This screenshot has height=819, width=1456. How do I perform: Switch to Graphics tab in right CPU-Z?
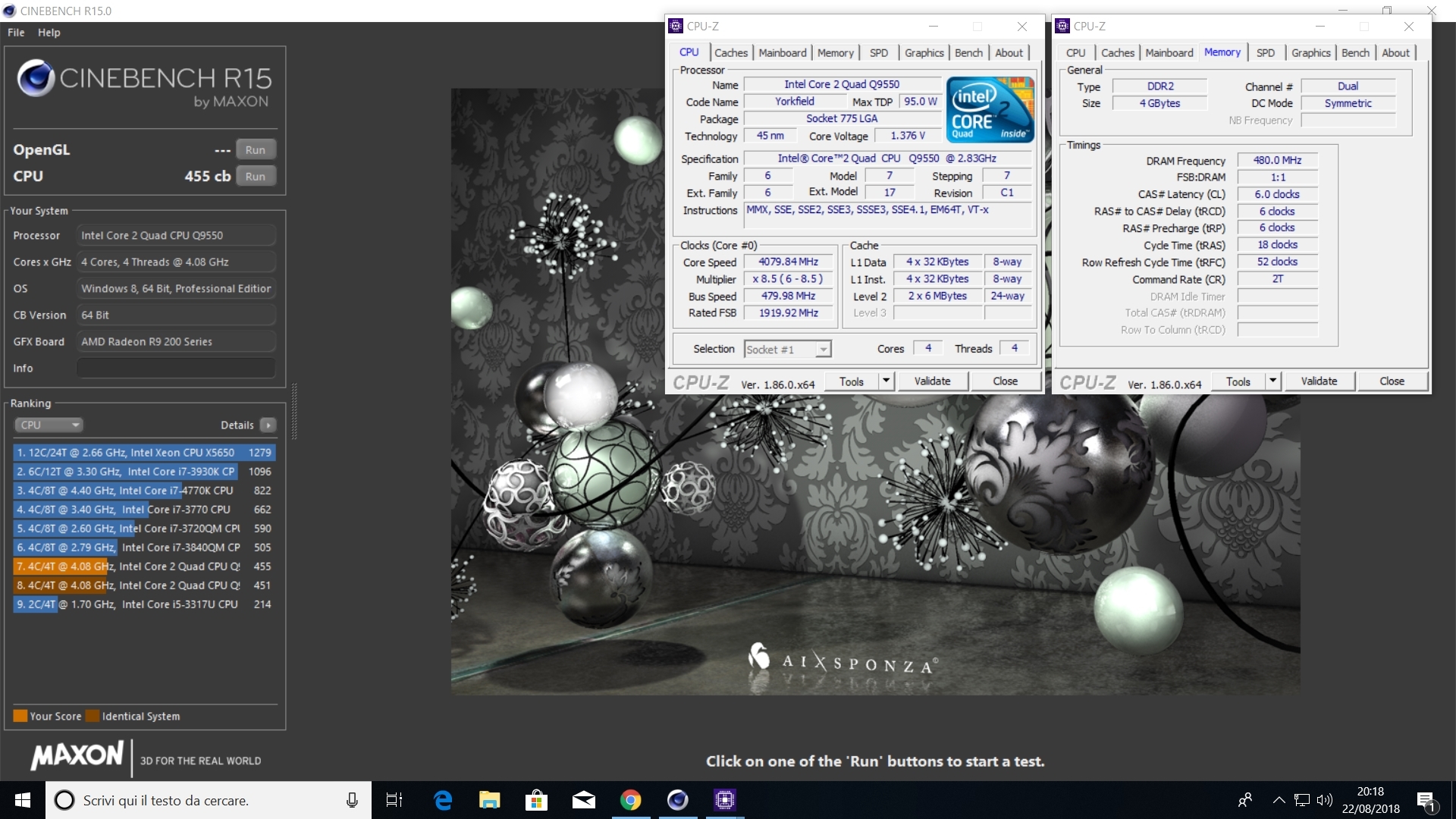tap(1311, 52)
